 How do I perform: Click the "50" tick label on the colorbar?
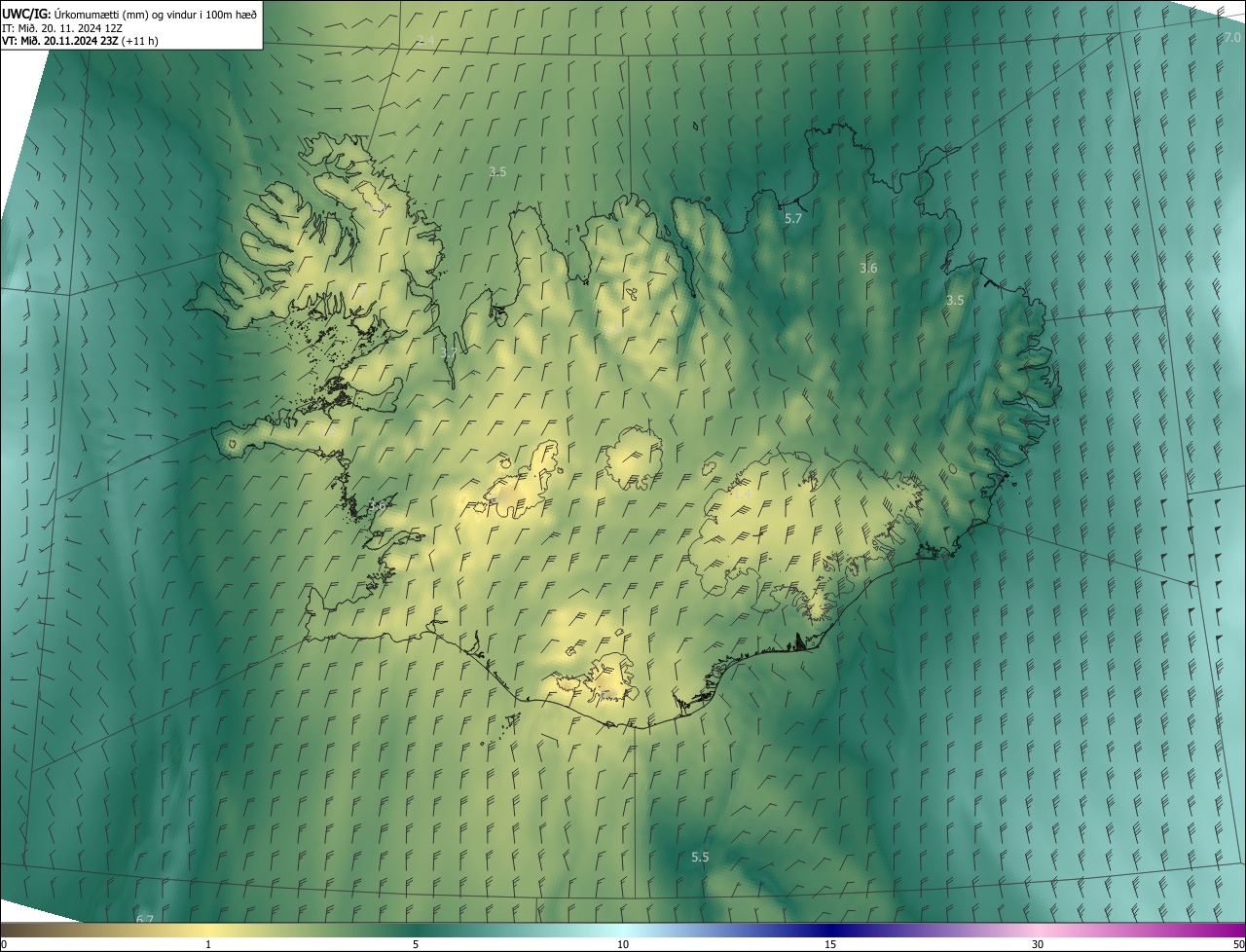(x=1238, y=945)
